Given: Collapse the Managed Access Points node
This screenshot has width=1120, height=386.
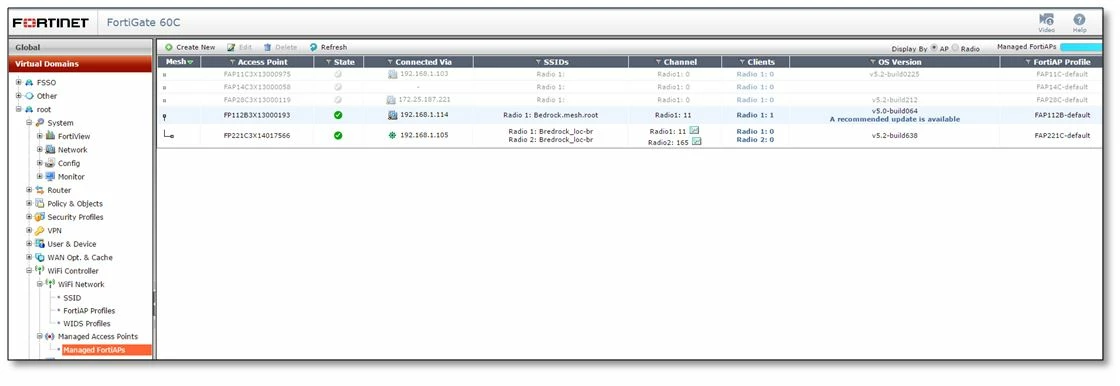Looking at the screenshot, I should click(x=40, y=336).
